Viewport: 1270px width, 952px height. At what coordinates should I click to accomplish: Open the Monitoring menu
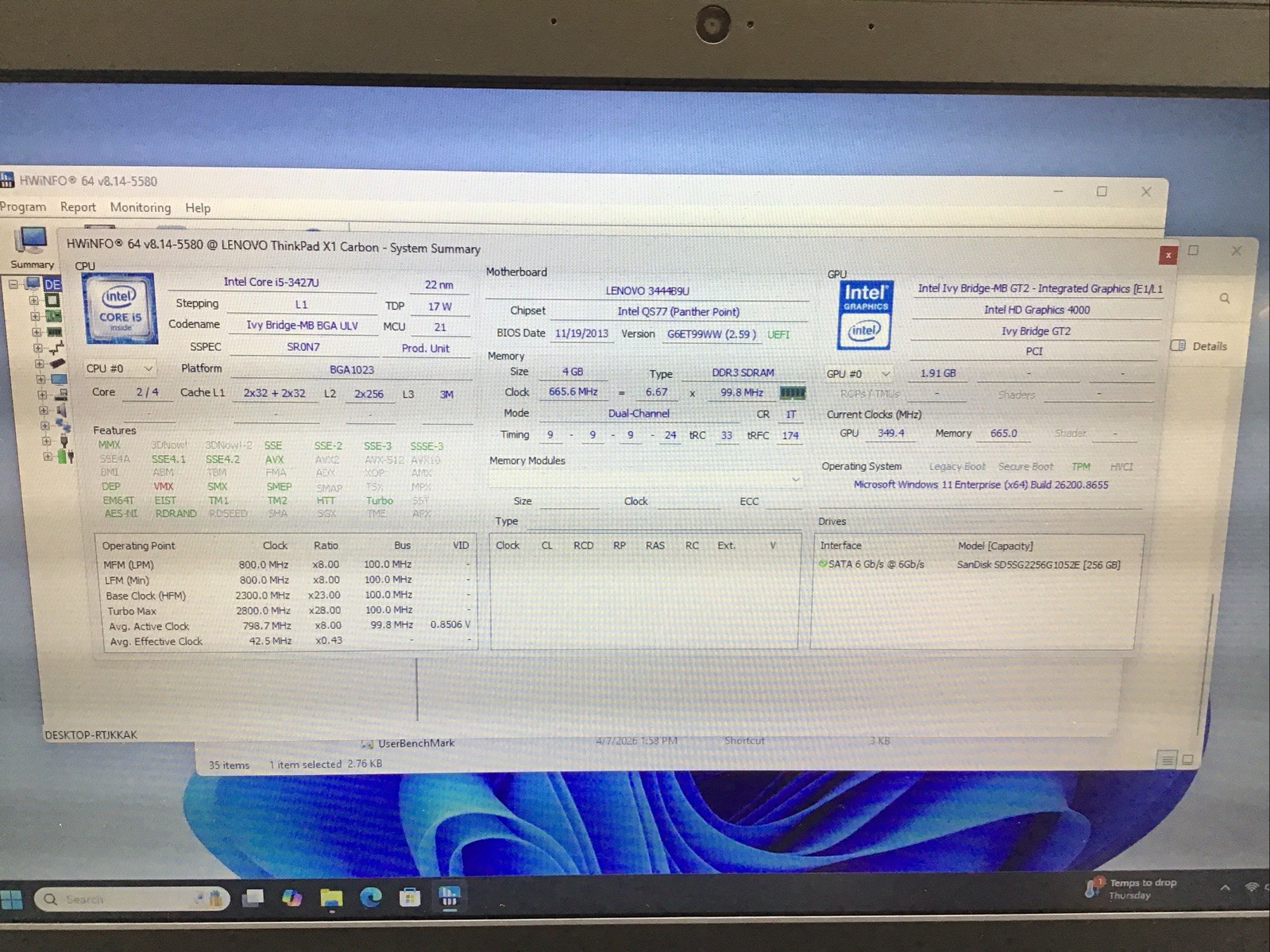[141, 207]
